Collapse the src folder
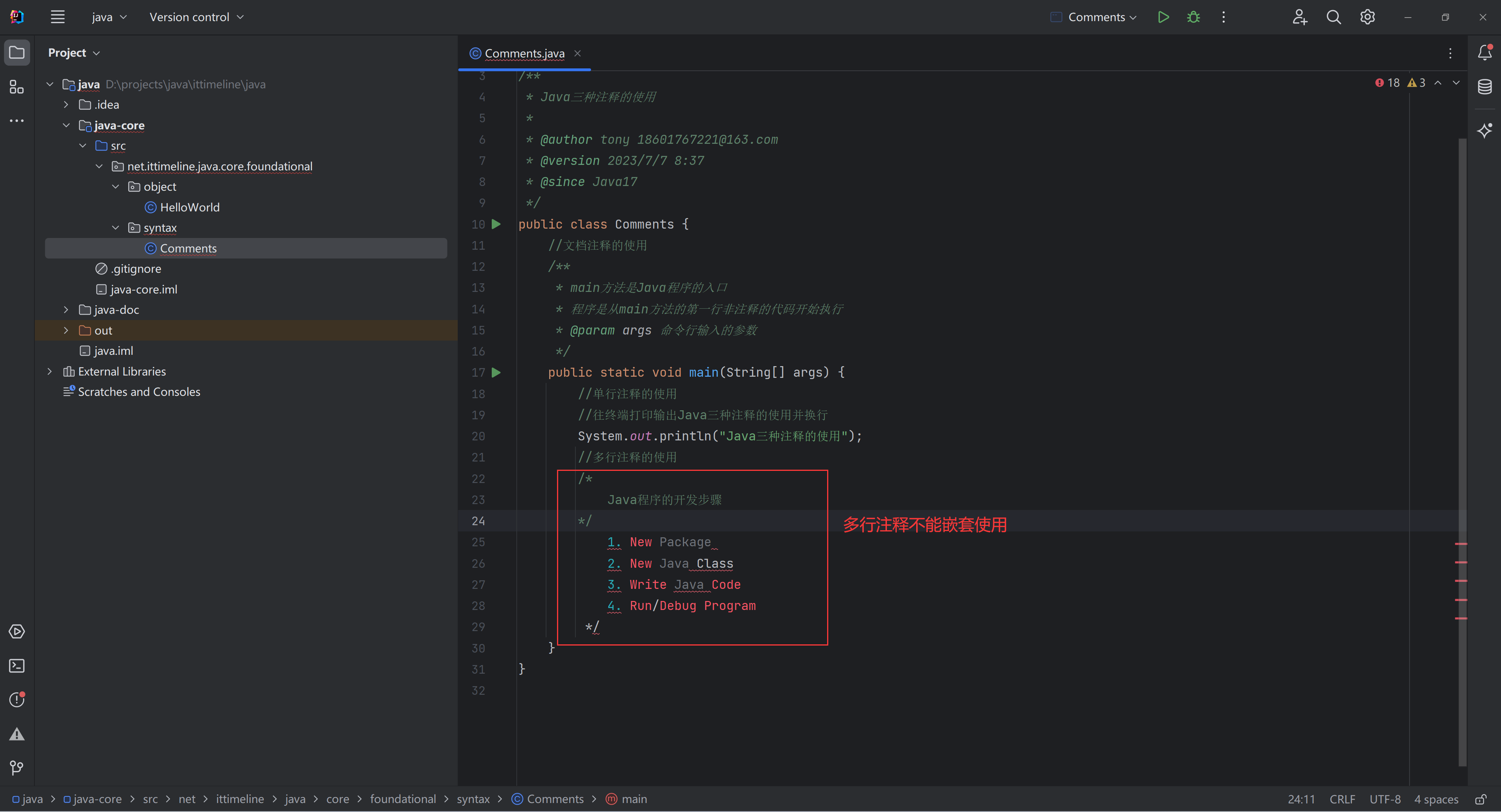Viewport: 1501px width, 812px height. click(x=83, y=146)
